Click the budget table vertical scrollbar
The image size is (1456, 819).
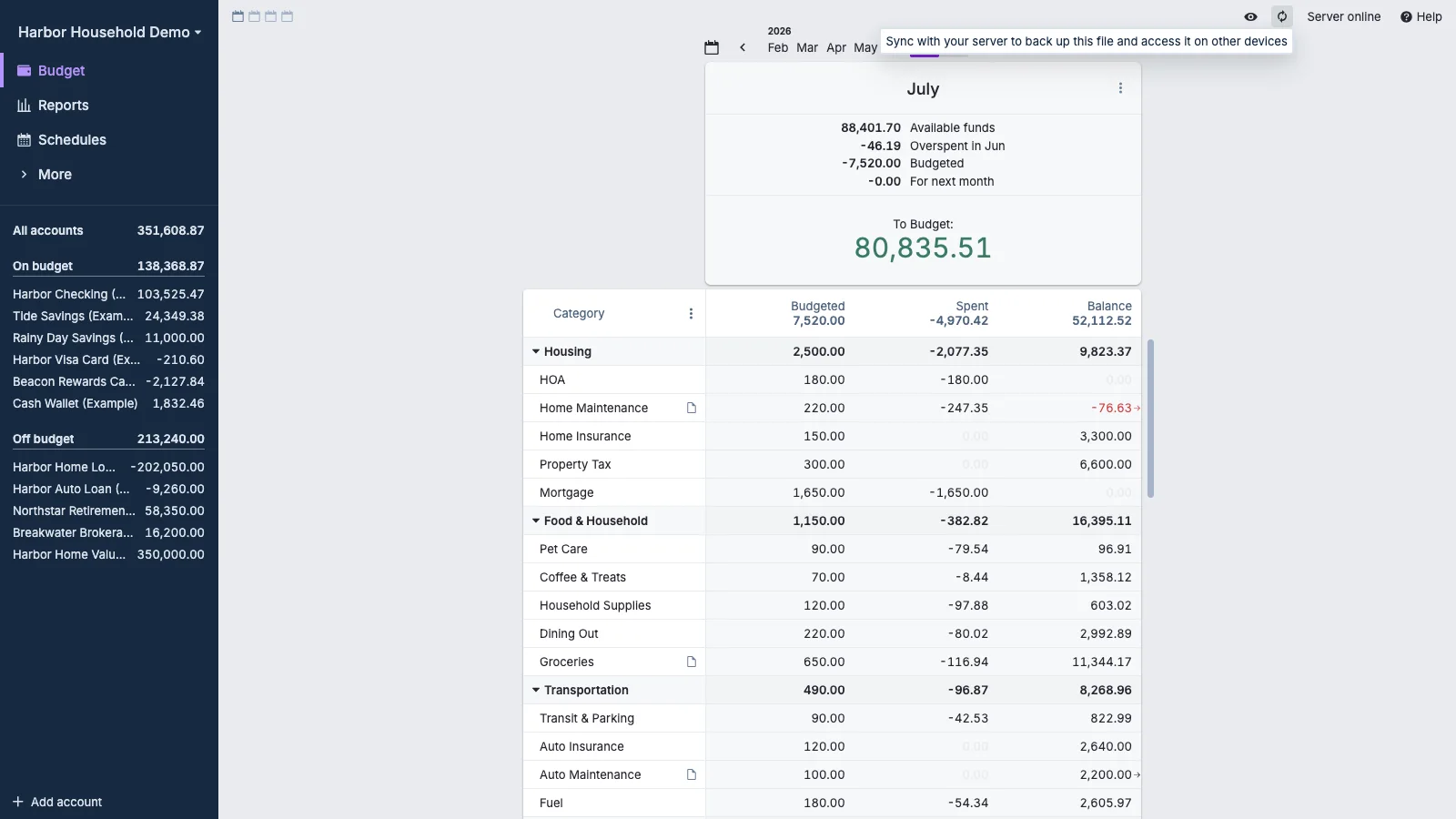pos(1150,419)
